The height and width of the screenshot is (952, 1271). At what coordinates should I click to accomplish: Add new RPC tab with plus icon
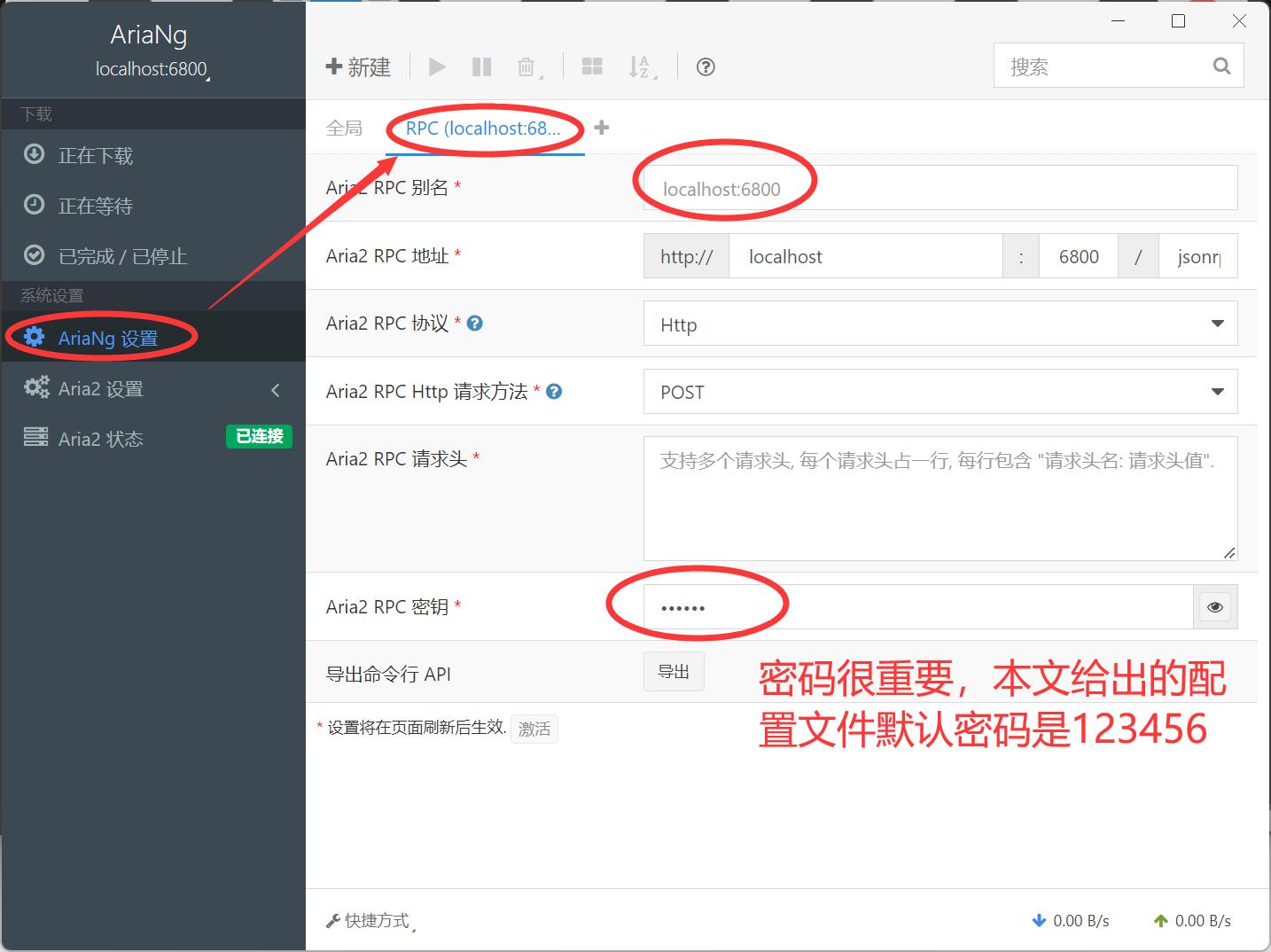(x=602, y=129)
